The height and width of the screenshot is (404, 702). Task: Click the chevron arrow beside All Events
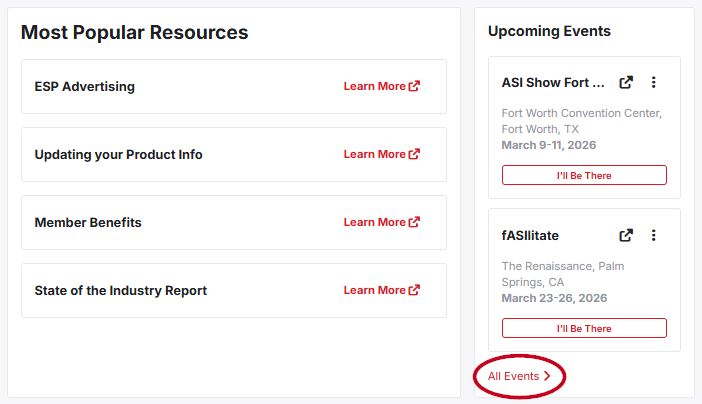pyautogui.click(x=547, y=377)
